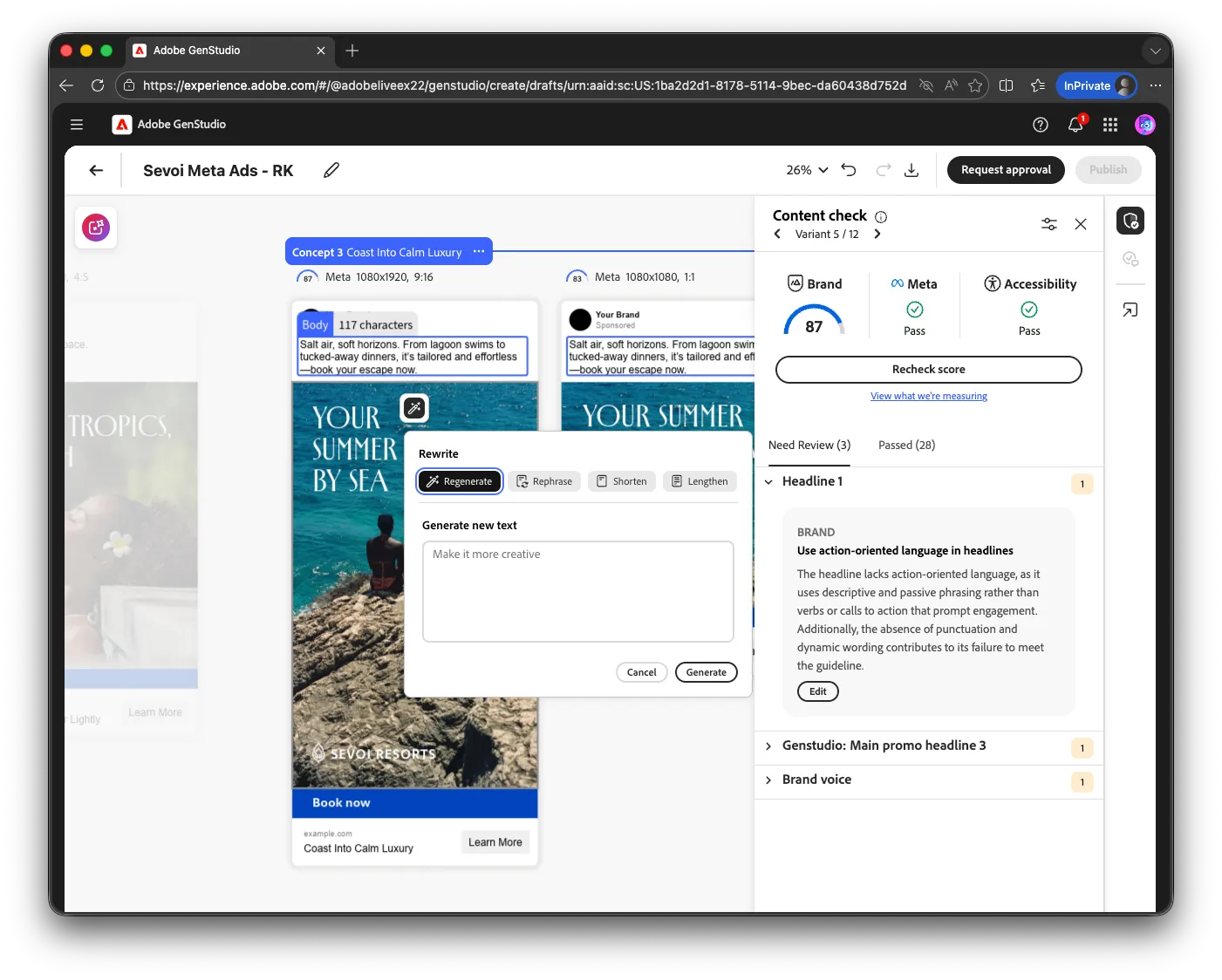Open the notifications bell
This screenshot has width=1222, height=980.
[1075, 125]
